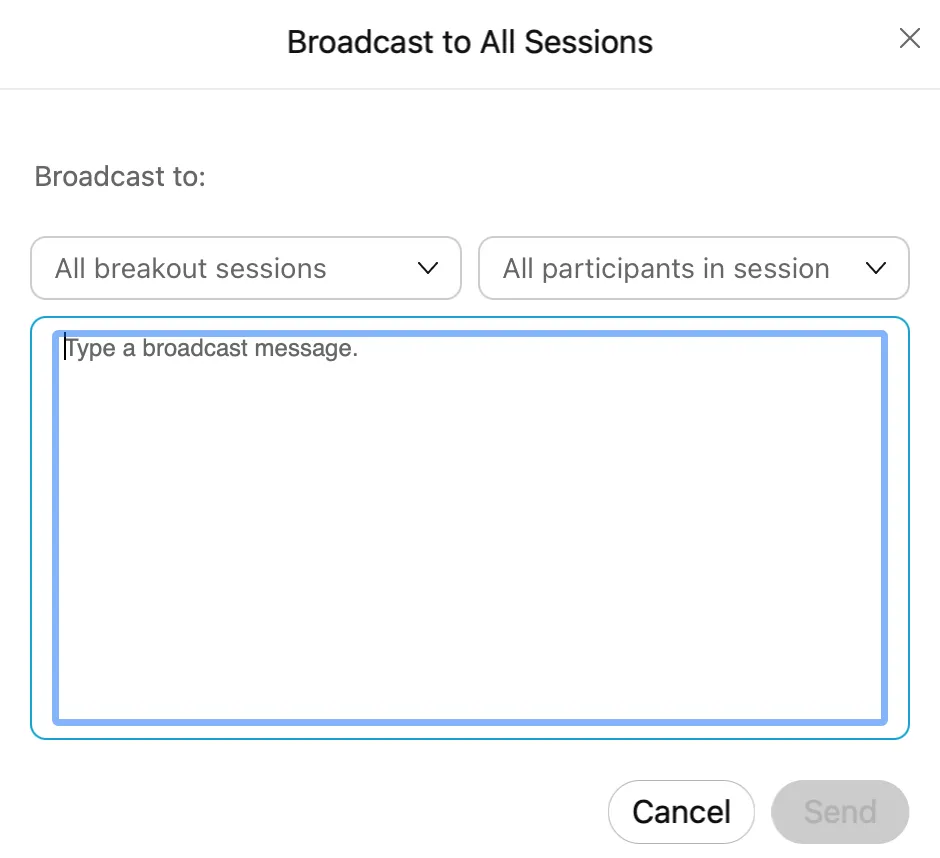Focus the Type a broadcast message placeholder
The height and width of the screenshot is (858, 940).
point(212,349)
